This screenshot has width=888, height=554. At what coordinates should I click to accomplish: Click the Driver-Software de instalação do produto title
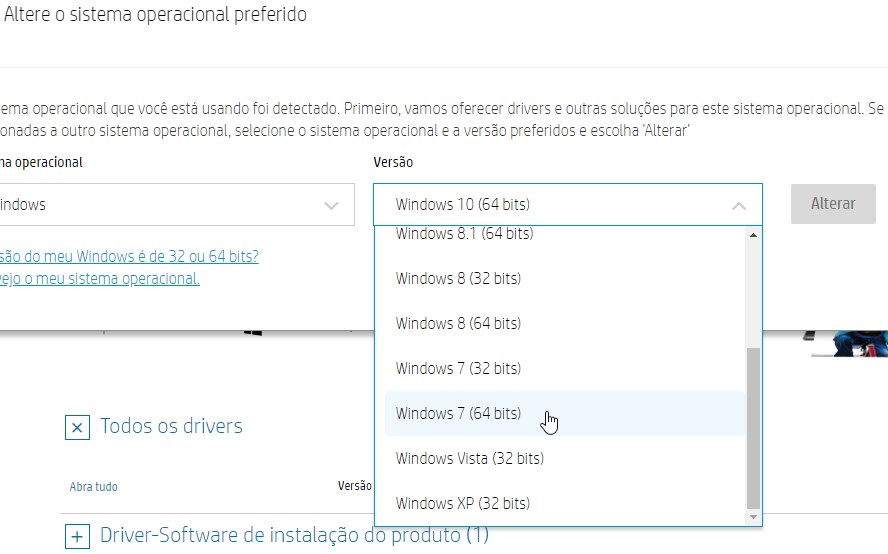tap(294, 535)
